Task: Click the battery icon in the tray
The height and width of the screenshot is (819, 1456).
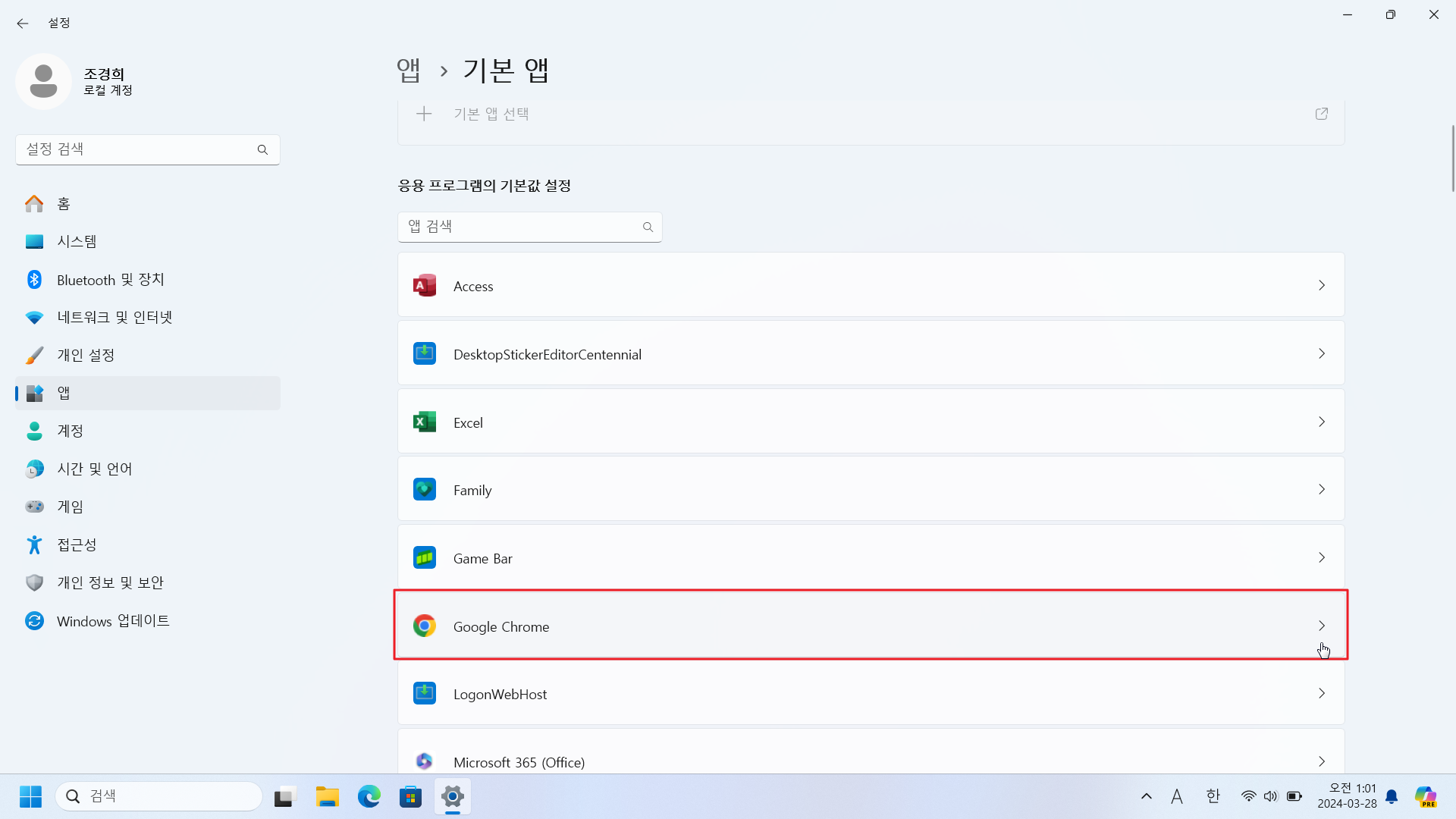Action: [1294, 796]
